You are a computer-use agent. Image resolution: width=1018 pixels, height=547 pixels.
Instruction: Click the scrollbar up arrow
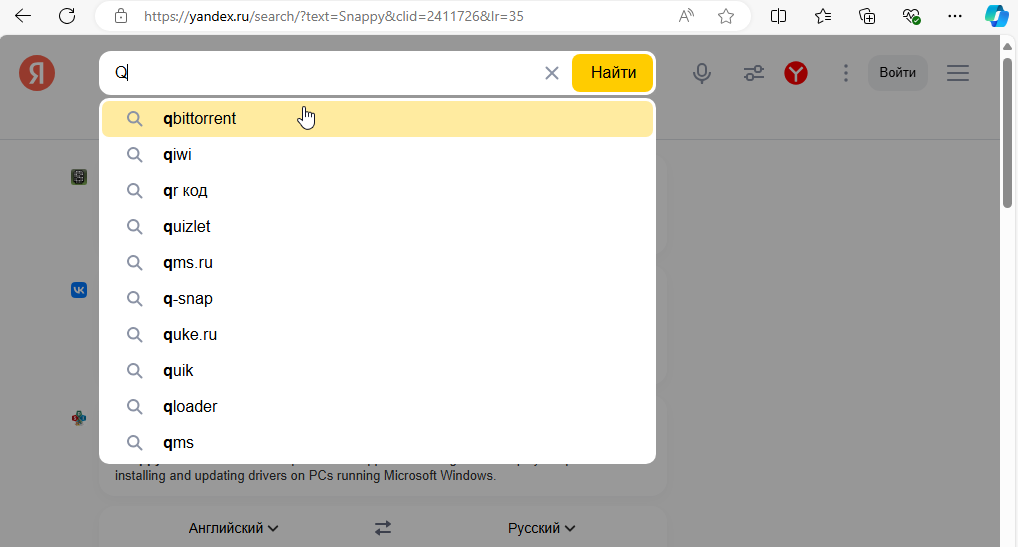tap(1007, 47)
